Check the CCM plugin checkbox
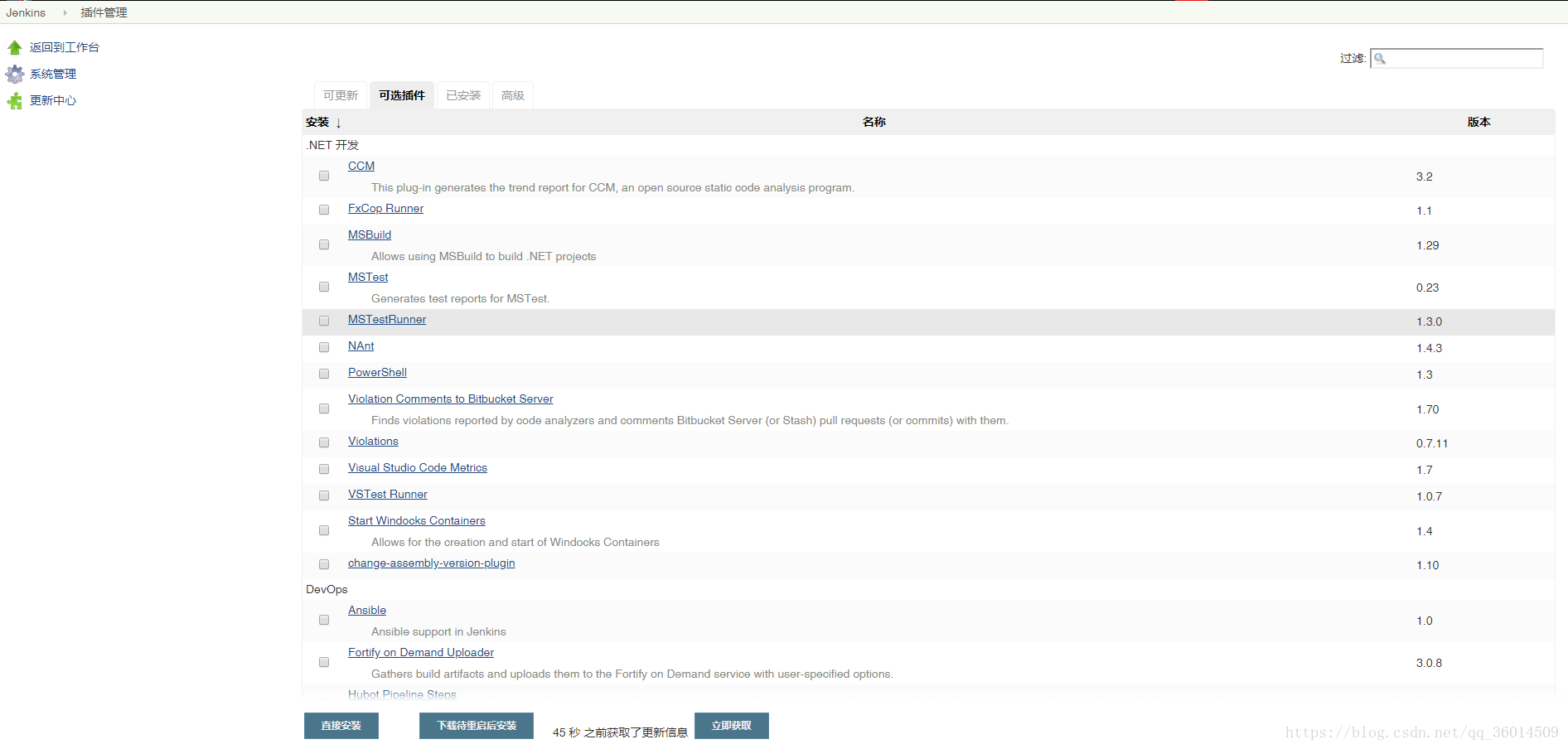 click(x=324, y=176)
